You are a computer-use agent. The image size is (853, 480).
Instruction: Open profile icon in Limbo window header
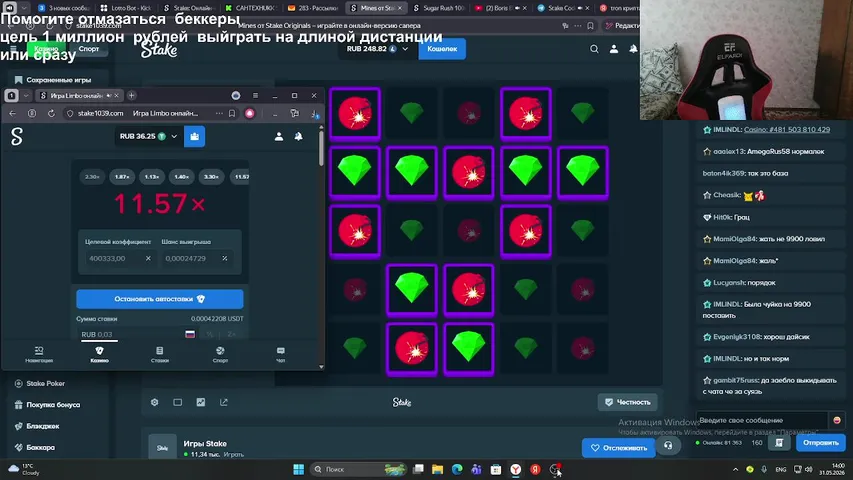pyautogui.click(x=279, y=137)
